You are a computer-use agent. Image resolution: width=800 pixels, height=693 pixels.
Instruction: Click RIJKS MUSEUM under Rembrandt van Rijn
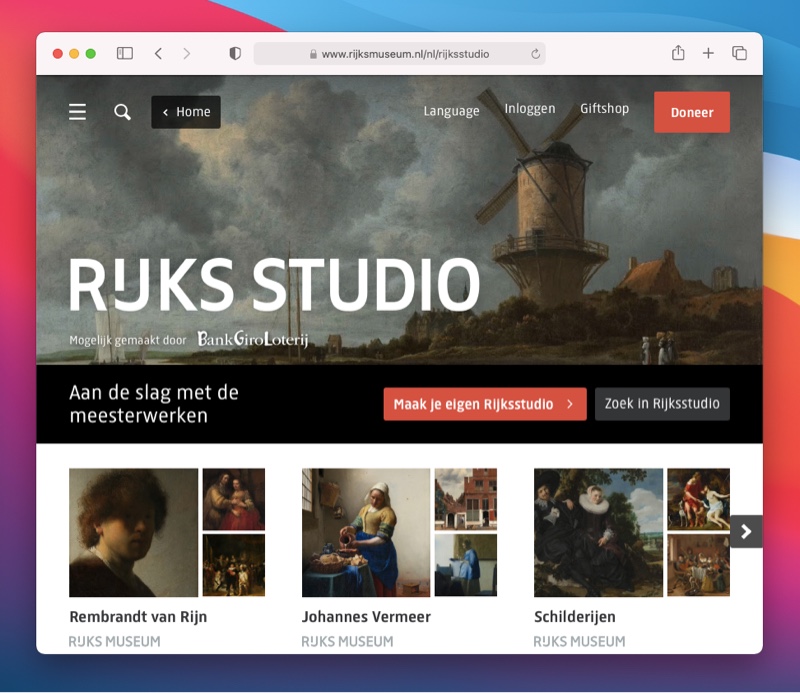click(115, 641)
